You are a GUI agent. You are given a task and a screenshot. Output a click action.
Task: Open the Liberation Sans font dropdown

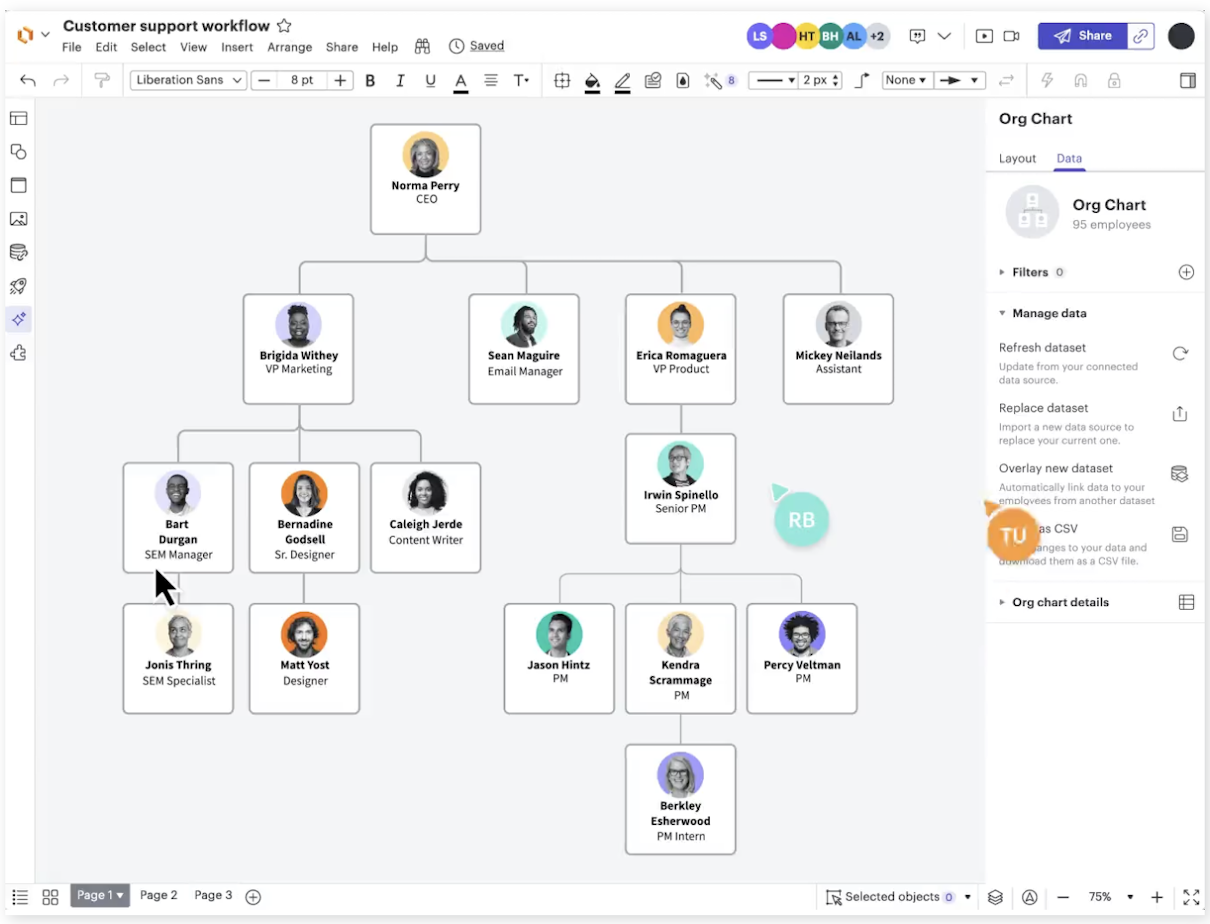(187, 80)
